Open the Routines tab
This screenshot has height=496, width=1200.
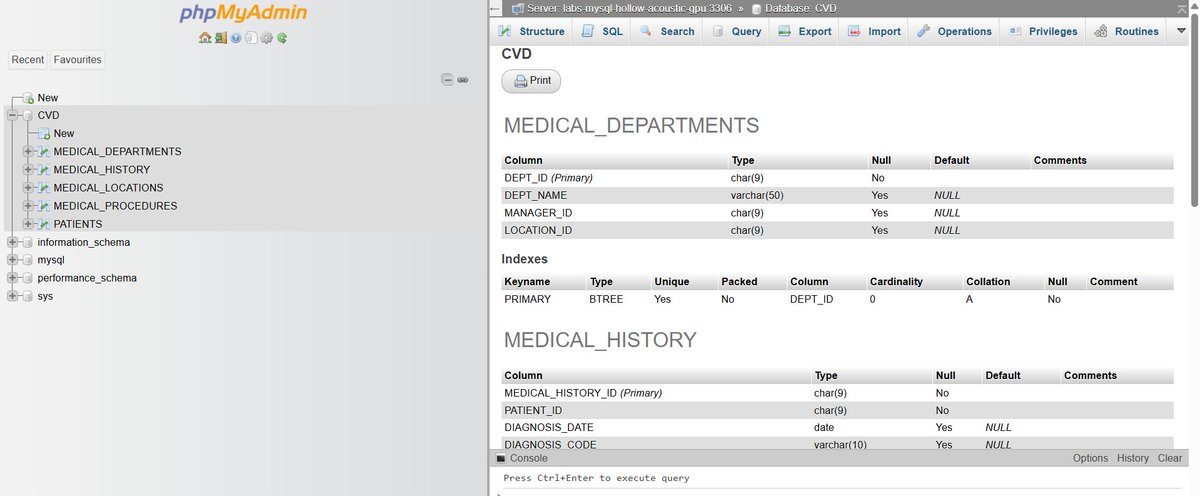(x=1127, y=31)
